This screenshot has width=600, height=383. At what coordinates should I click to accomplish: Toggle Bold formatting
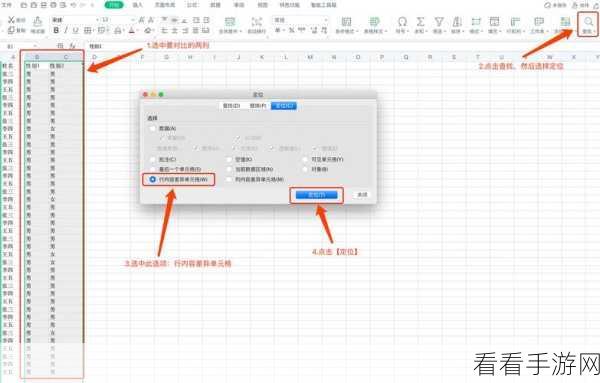tap(56, 30)
